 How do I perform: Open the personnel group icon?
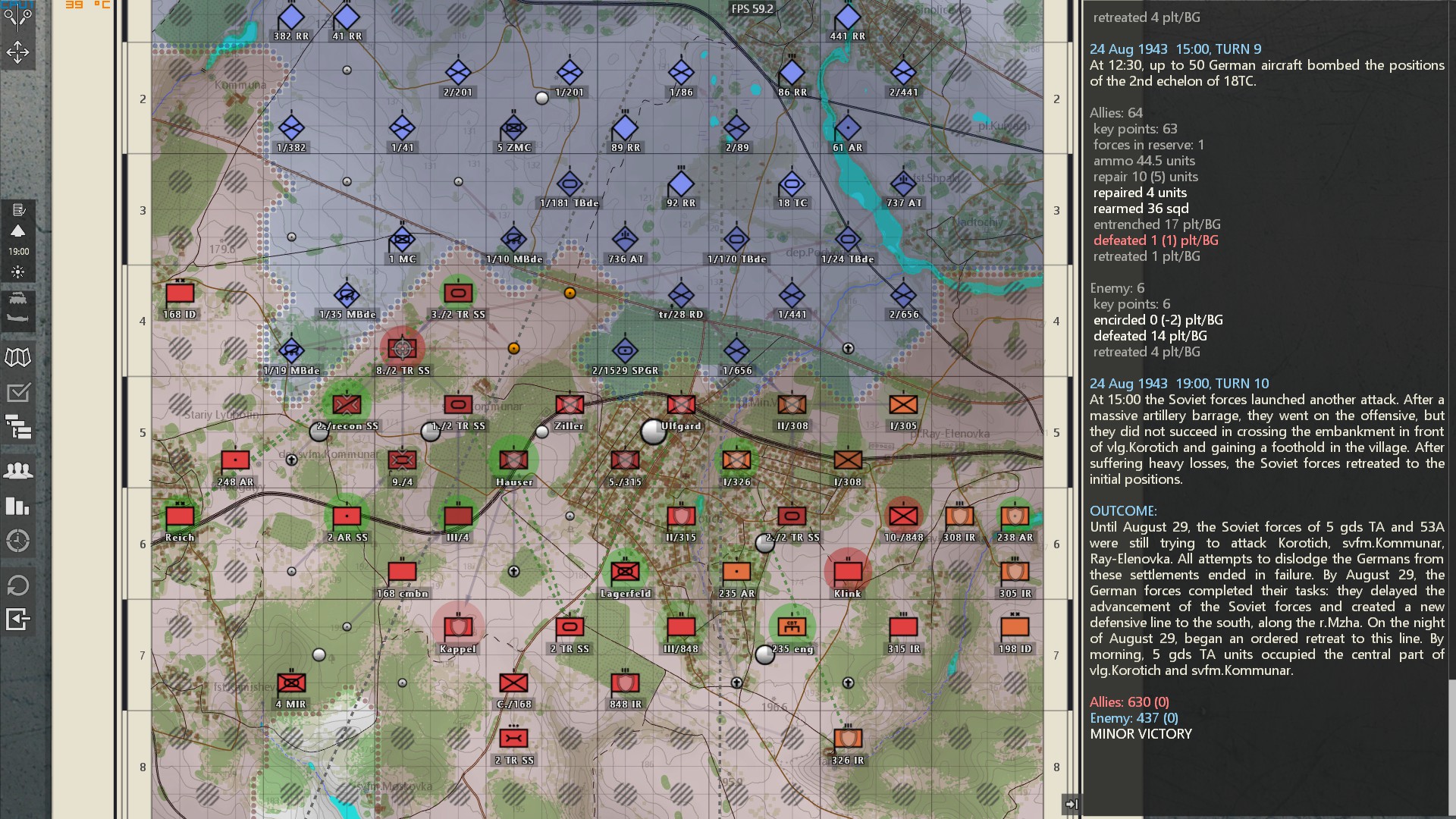coord(18,470)
